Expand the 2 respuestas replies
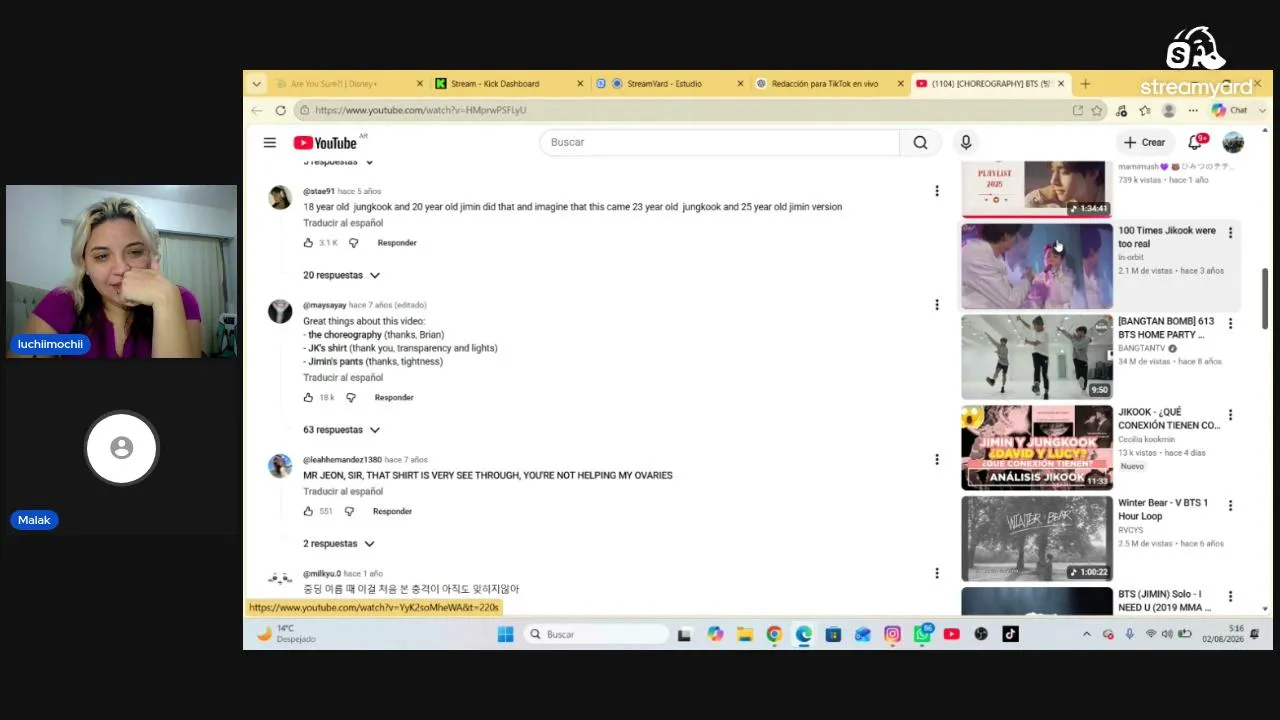The image size is (1280, 720). (x=339, y=544)
